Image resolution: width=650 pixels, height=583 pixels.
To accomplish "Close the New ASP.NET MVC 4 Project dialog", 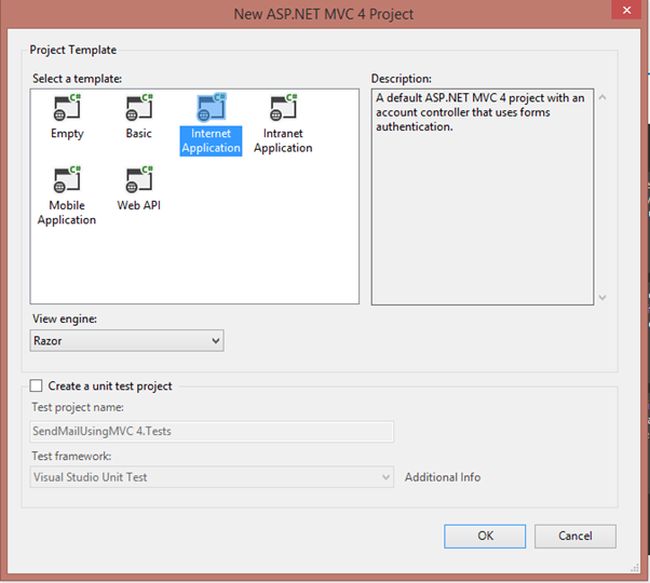I will [627, 10].
